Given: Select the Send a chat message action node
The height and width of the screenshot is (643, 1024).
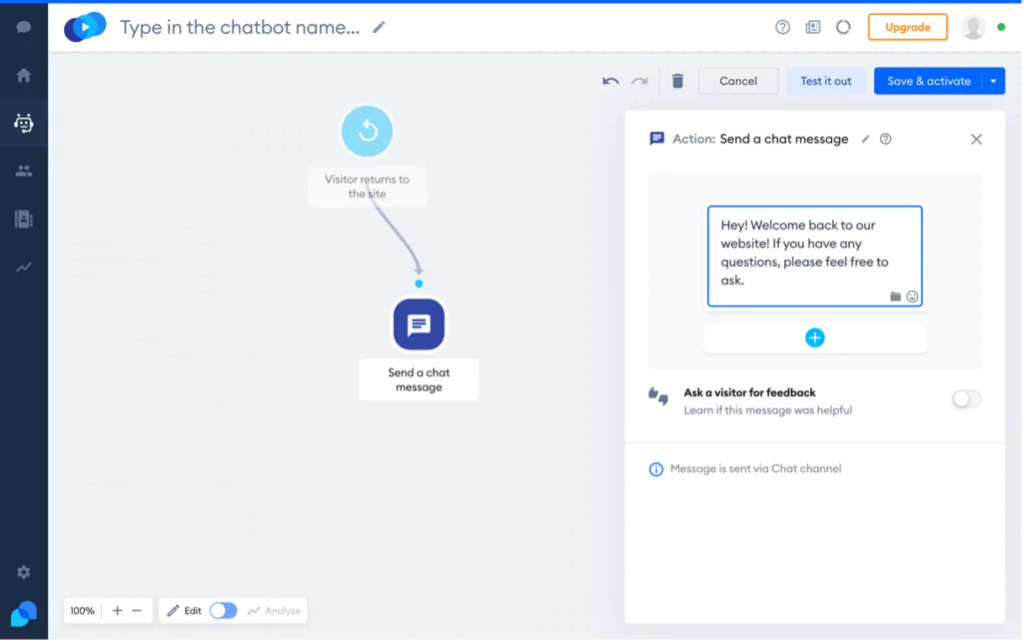Looking at the screenshot, I should (x=419, y=324).
